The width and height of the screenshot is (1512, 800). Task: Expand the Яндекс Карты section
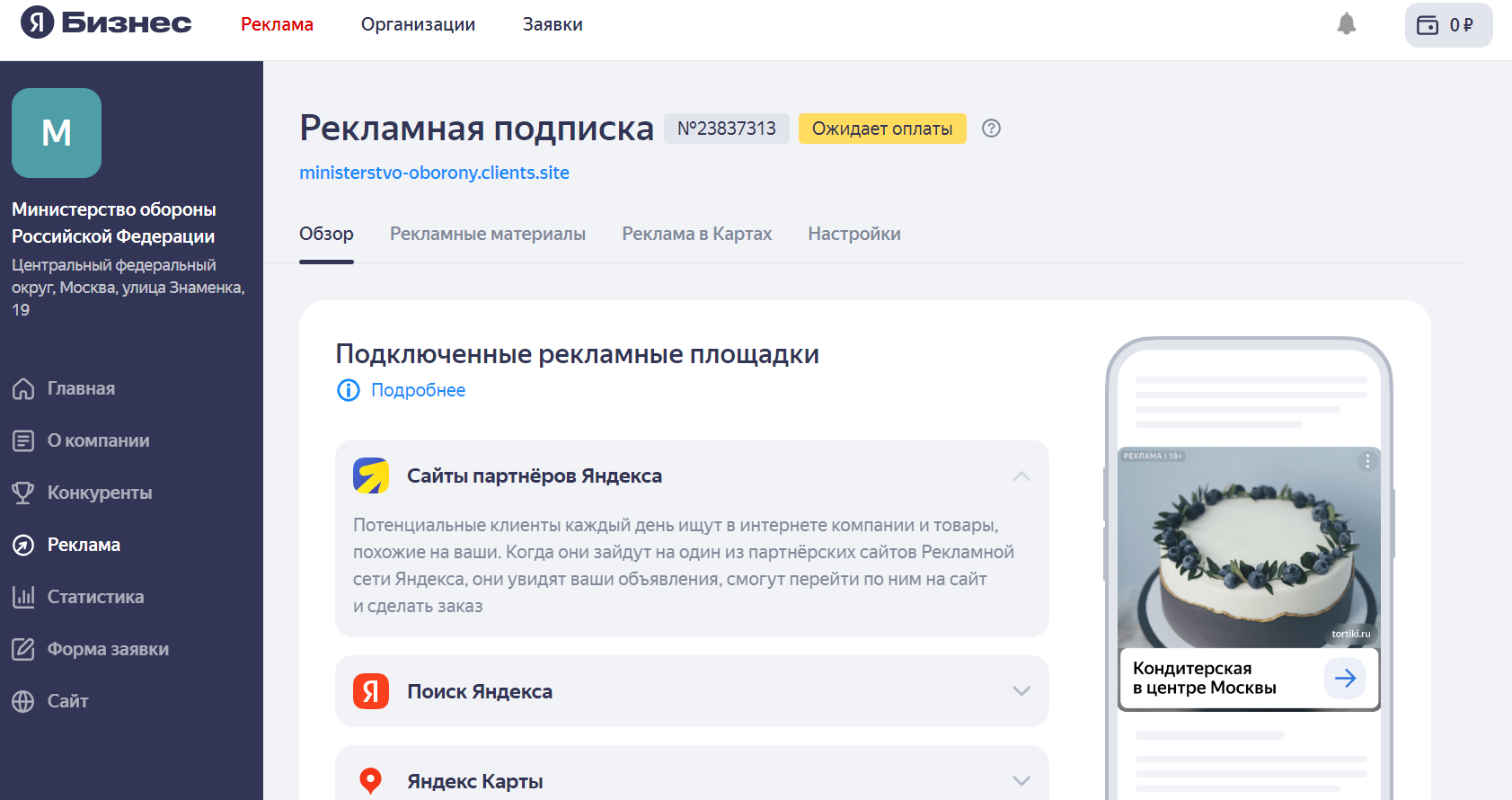click(1021, 781)
